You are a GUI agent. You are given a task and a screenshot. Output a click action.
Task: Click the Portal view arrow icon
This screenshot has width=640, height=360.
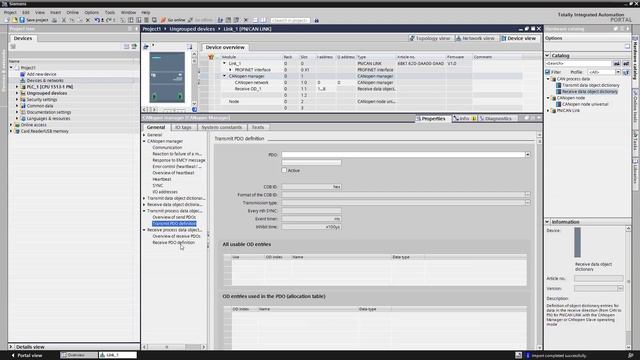coord(13,355)
